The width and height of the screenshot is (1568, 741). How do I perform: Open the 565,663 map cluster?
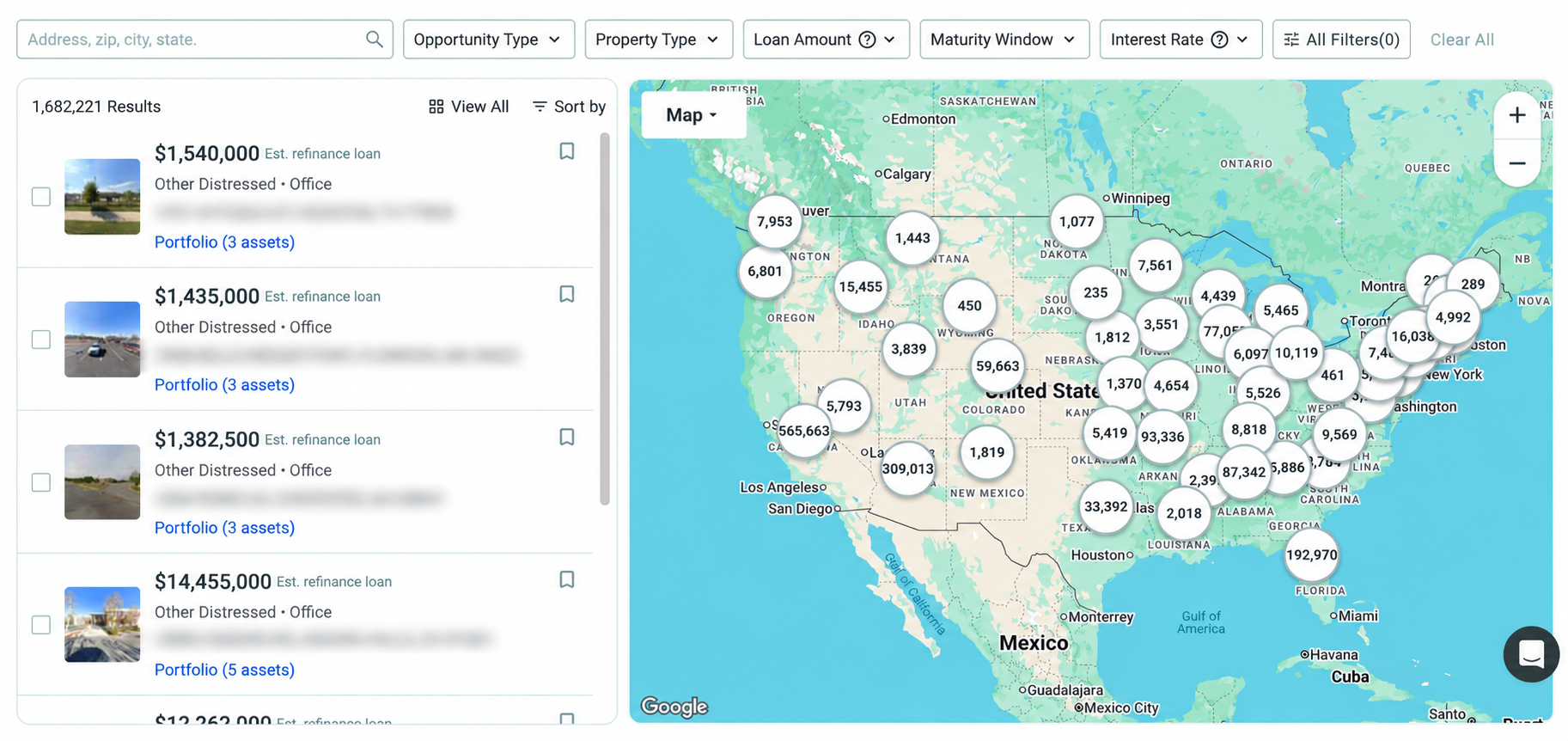(x=804, y=431)
